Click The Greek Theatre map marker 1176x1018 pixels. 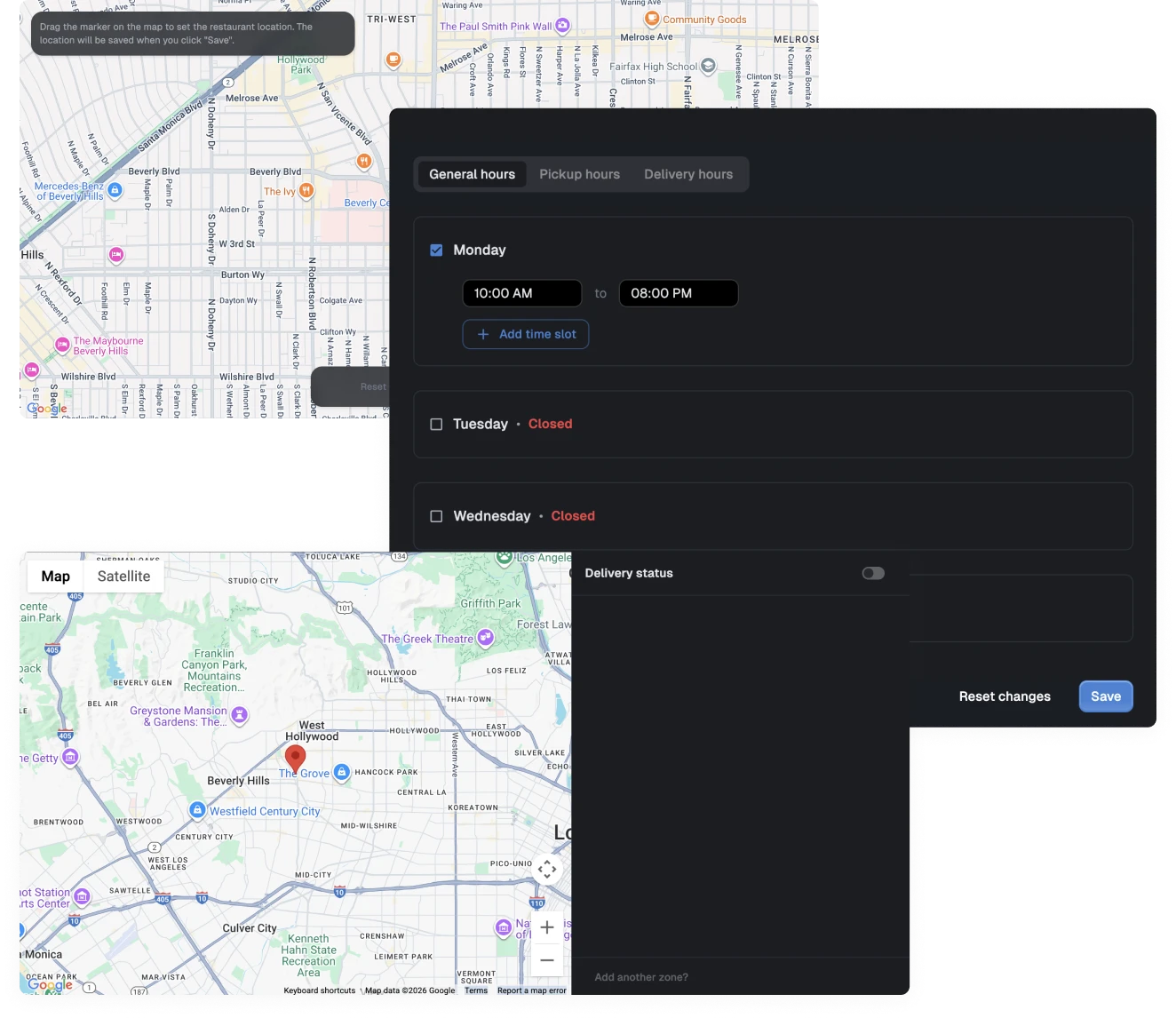click(485, 637)
